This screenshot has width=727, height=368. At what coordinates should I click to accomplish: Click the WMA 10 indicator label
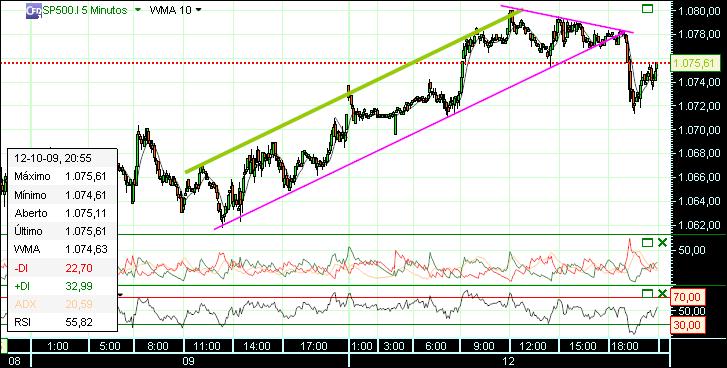[x=170, y=10]
